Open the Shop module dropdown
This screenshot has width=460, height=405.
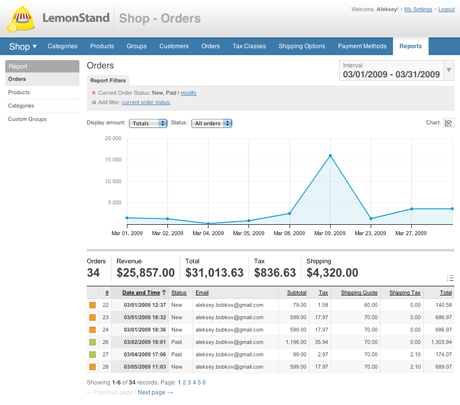pyautogui.click(x=23, y=46)
